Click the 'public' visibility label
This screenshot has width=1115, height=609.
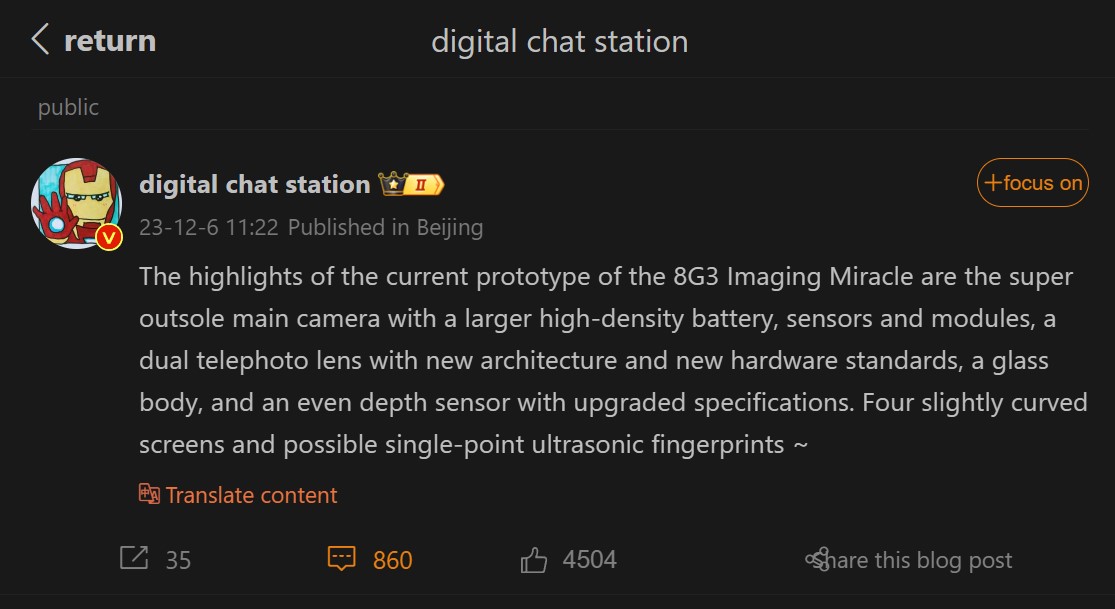(68, 107)
